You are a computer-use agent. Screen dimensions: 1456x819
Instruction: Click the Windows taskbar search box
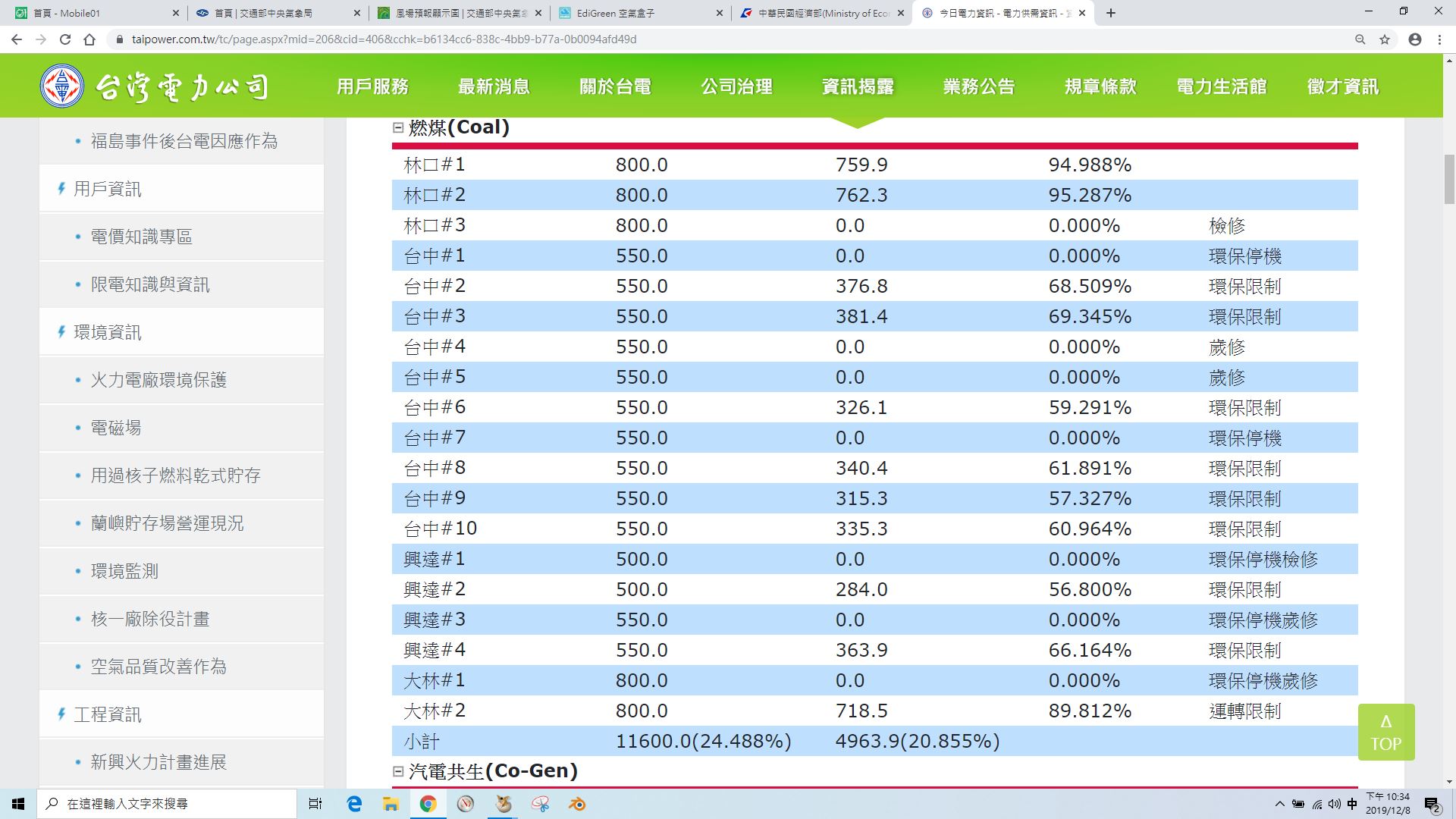pyautogui.click(x=167, y=804)
